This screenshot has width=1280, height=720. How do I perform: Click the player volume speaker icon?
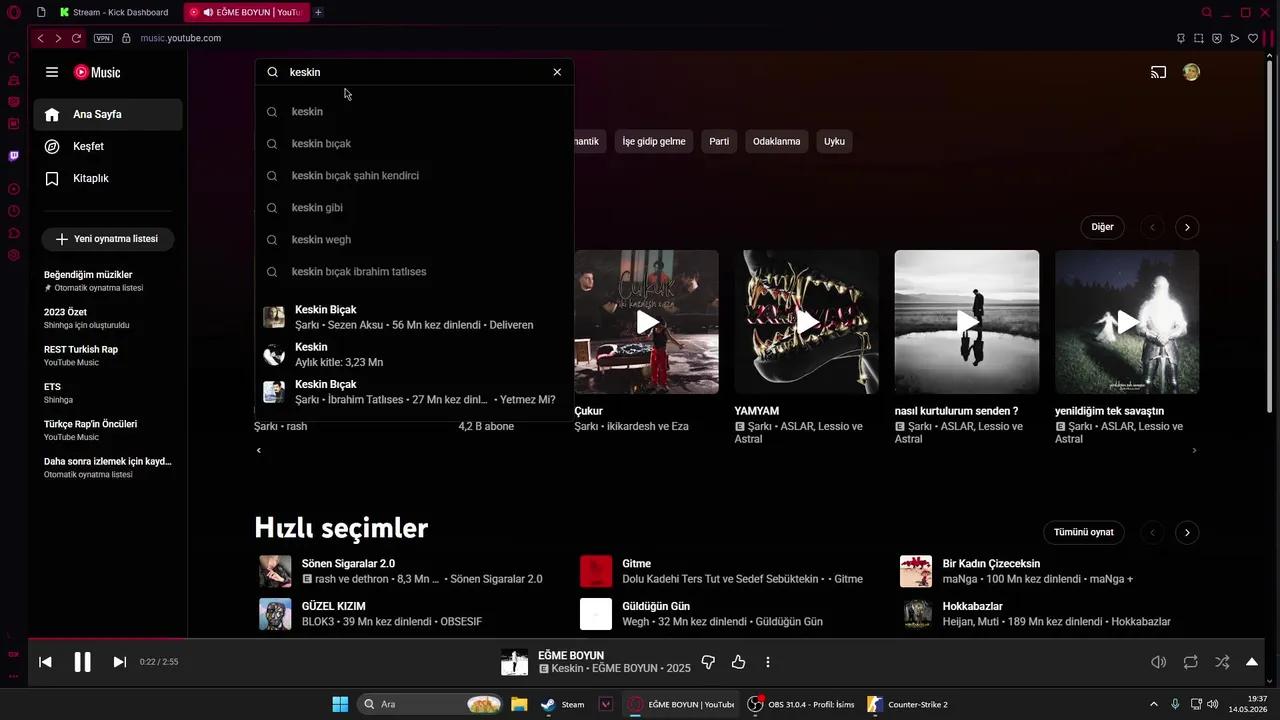[1159, 662]
